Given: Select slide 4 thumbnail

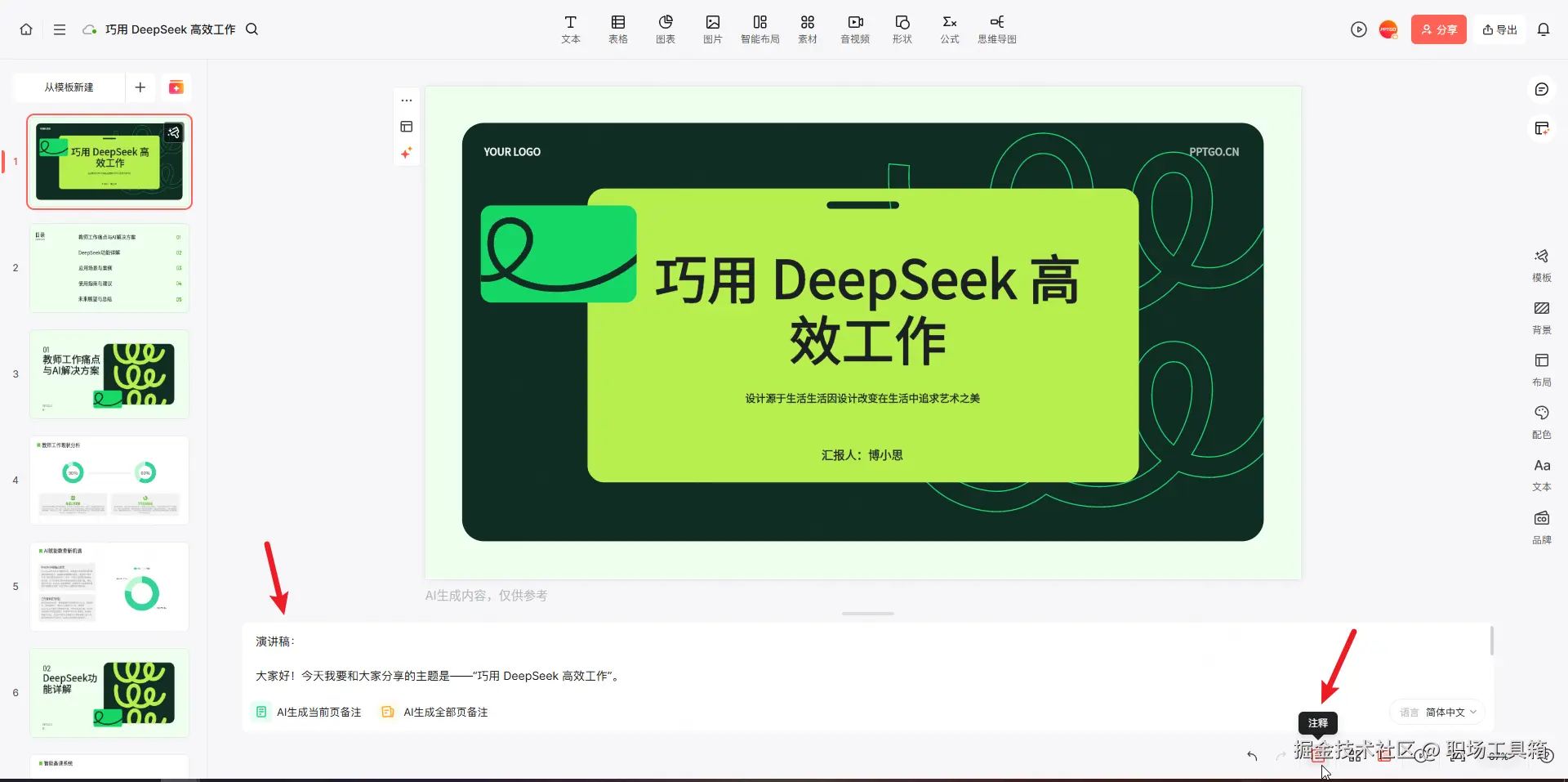Looking at the screenshot, I should click(109, 480).
